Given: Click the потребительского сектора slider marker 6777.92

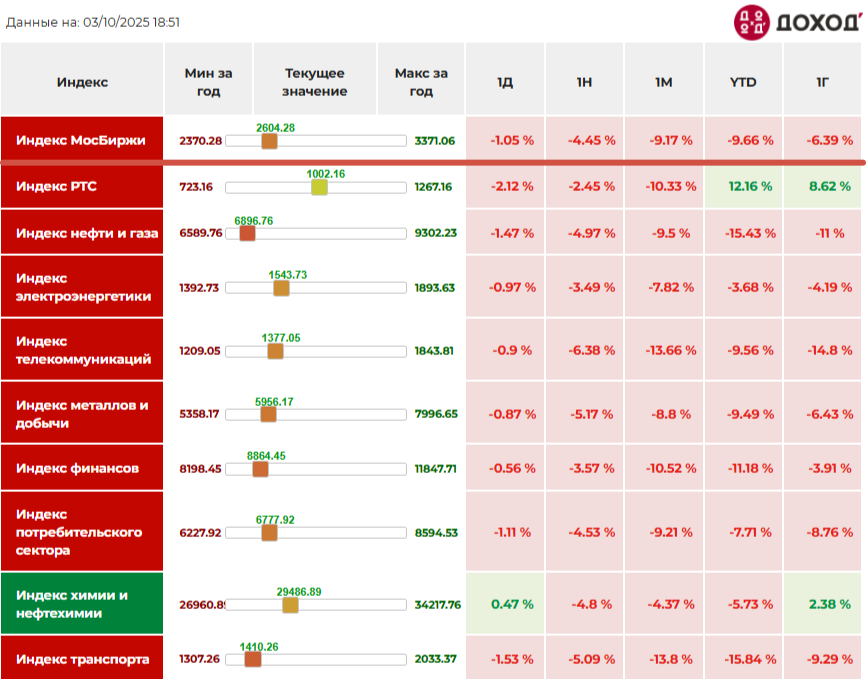Looking at the screenshot, I should click(270, 533).
